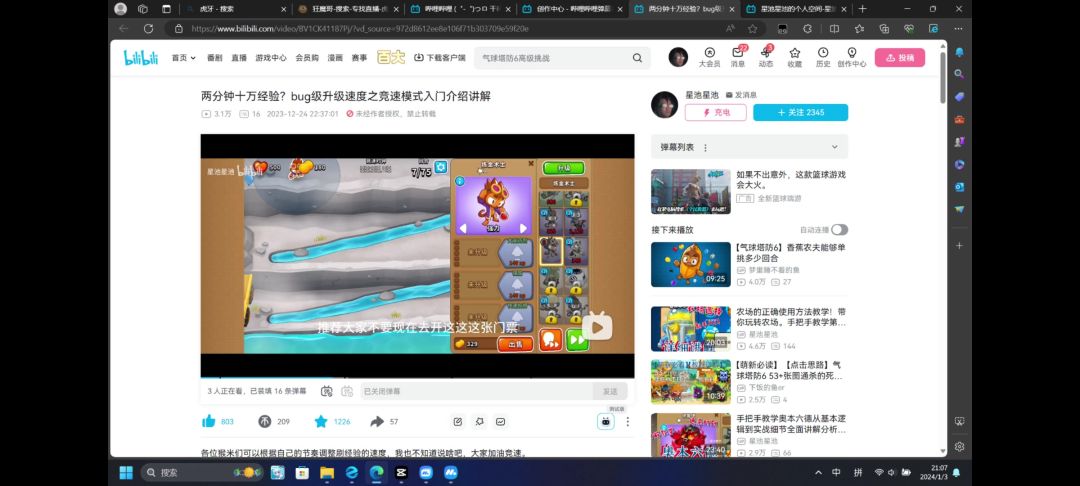Screen dimensions: 1080x486
Task: Click the bilibili search input field
Action: point(551,58)
